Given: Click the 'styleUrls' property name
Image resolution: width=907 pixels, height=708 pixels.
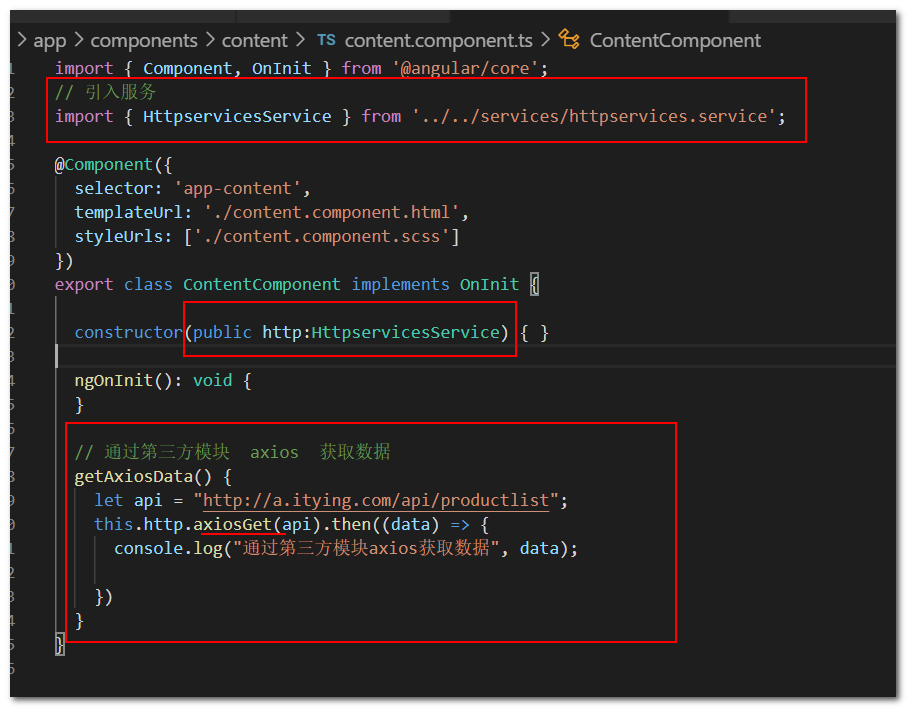Looking at the screenshot, I should point(119,237).
